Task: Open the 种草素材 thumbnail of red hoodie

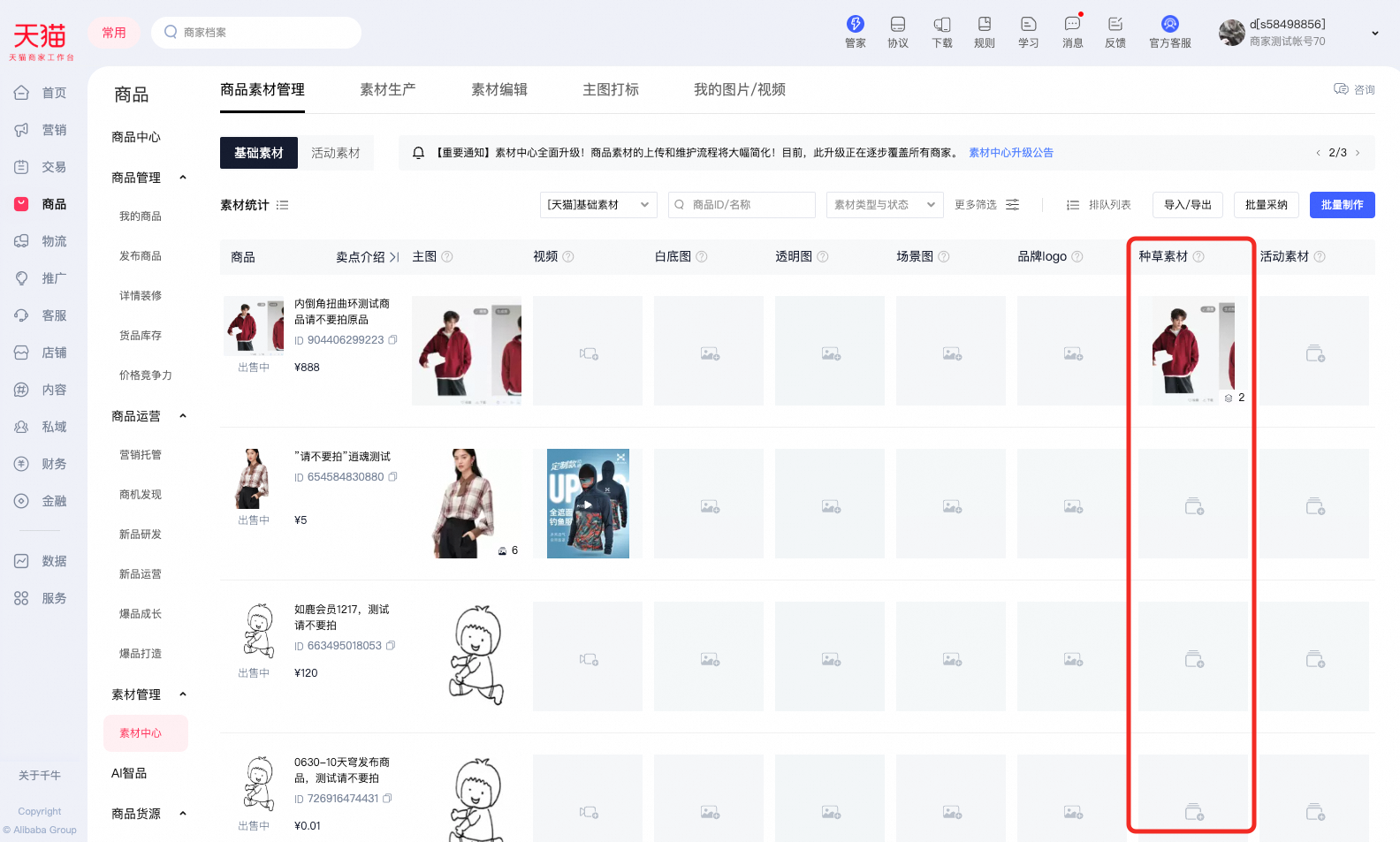Action: (x=1192, y=351)
